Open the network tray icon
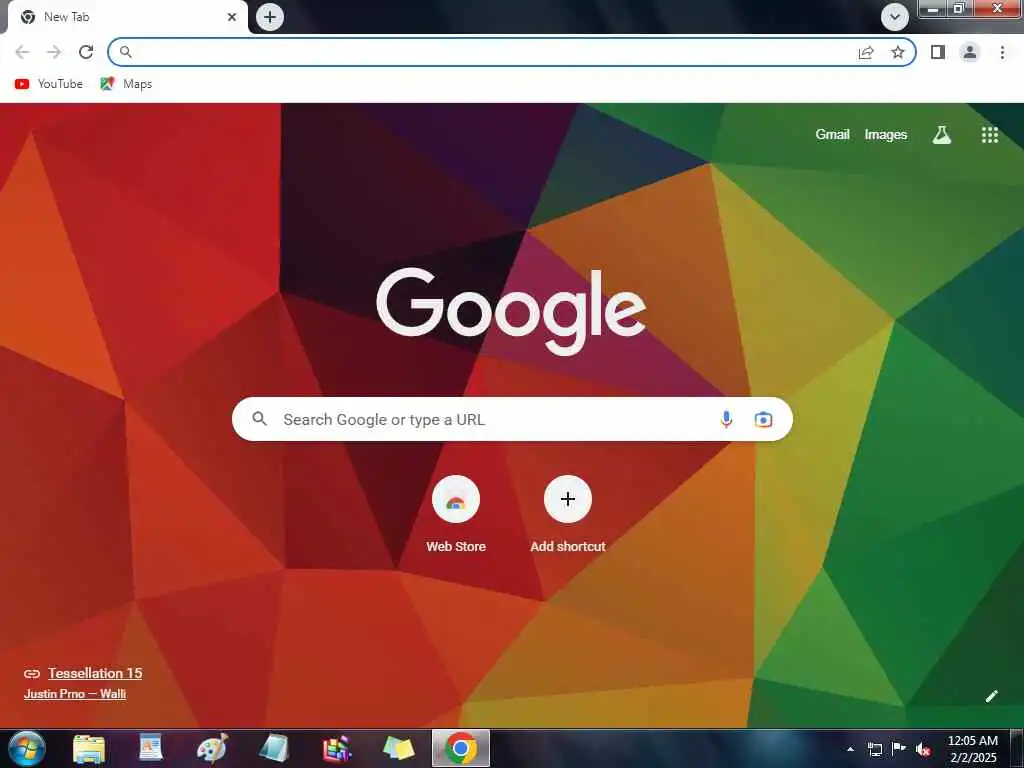 [x=874, y=749]
